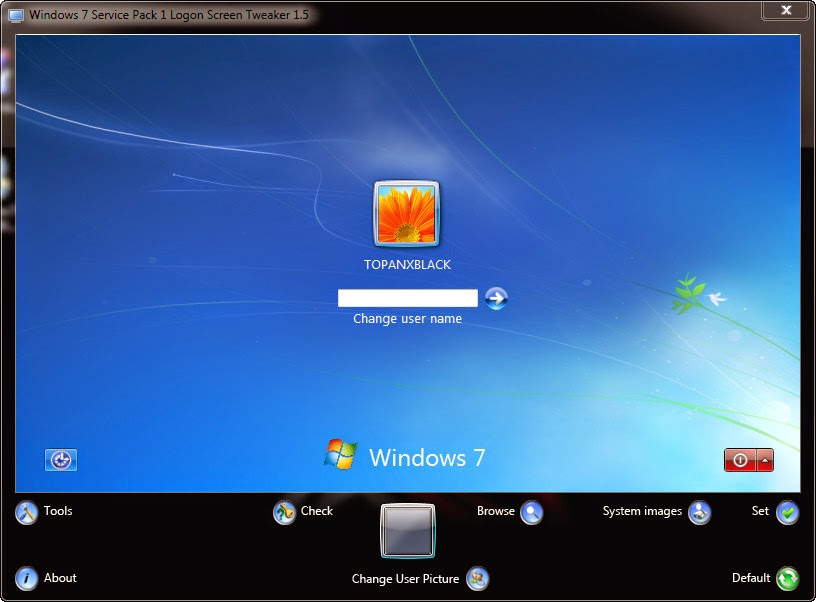Click the Browse magnifier icon

coord(531,513)
